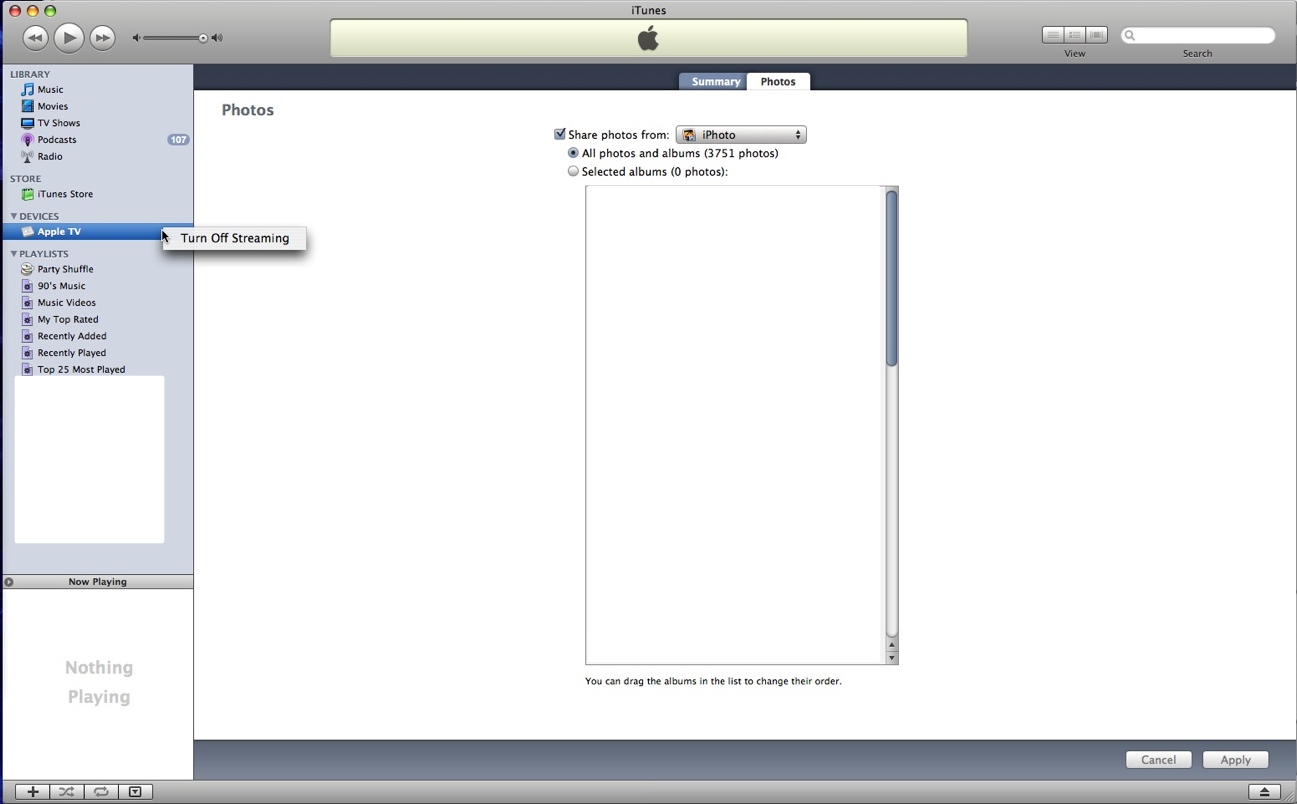
Task: Click the Apple logo status display
Action: pos(649,39)
